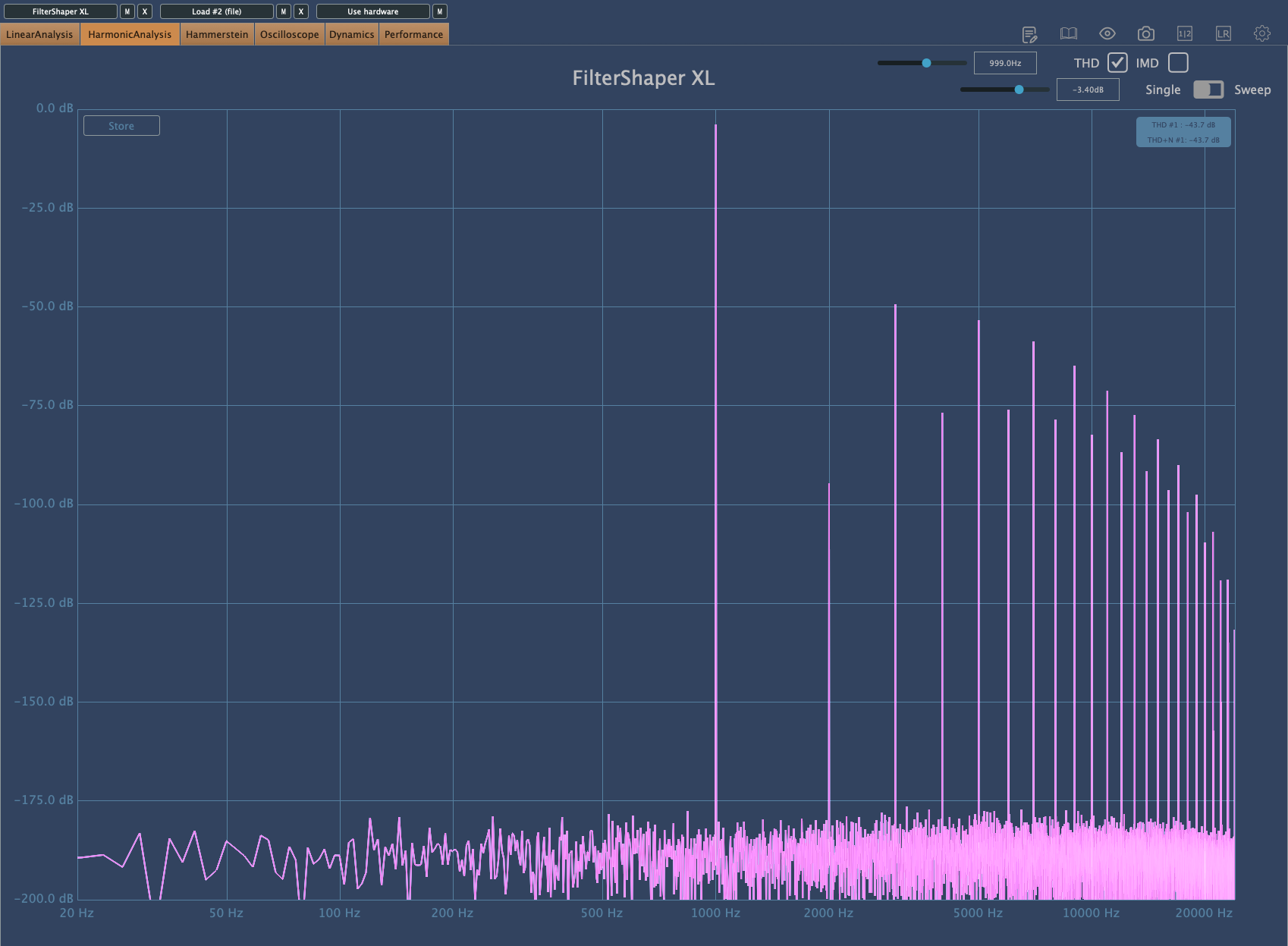Click the 1000 Hz axis label
Viewport: 1288px width, 946px height.
point(715,913)
